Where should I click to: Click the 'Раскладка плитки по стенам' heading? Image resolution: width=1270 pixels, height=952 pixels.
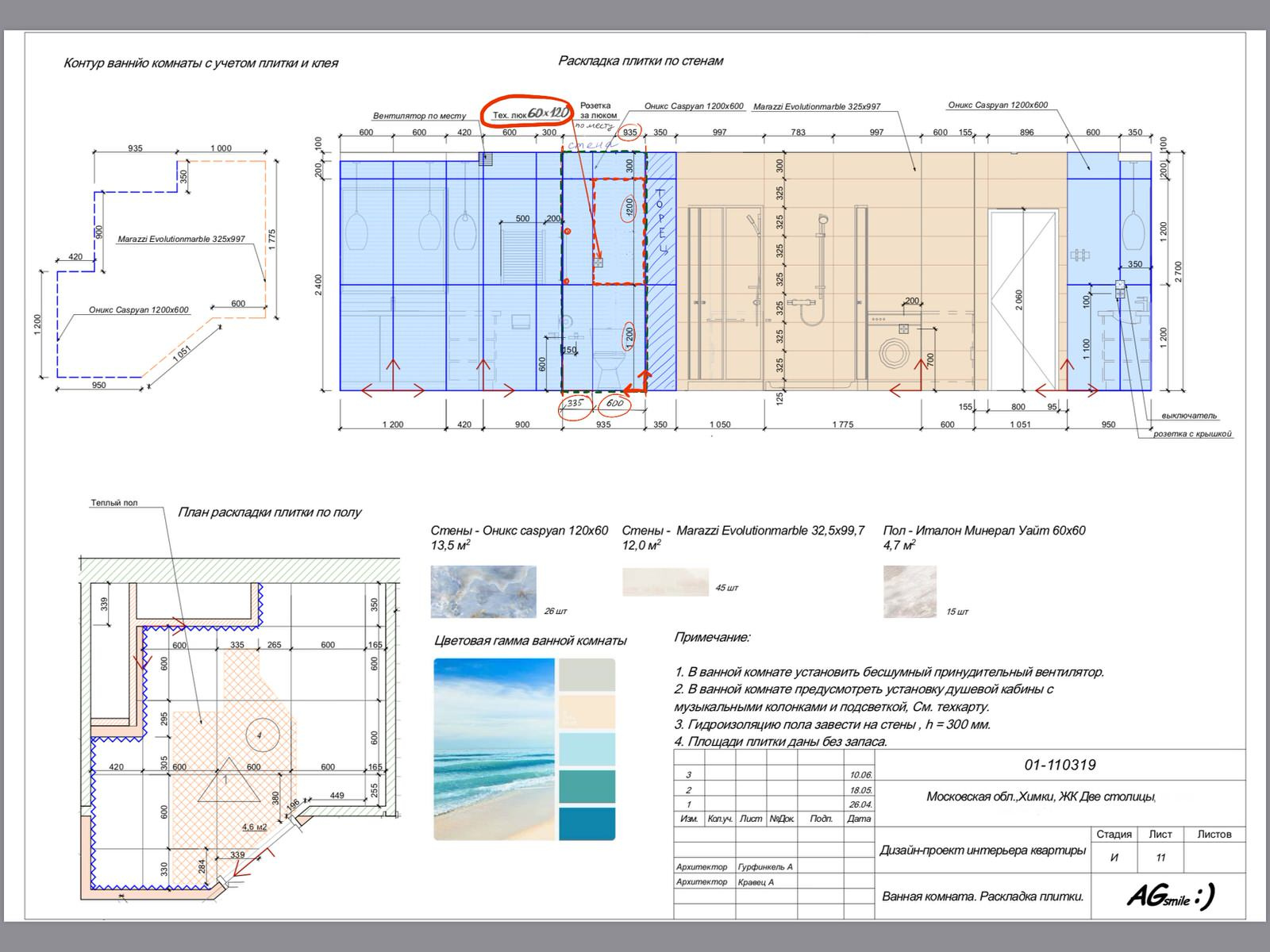click(x=641, y=61)
